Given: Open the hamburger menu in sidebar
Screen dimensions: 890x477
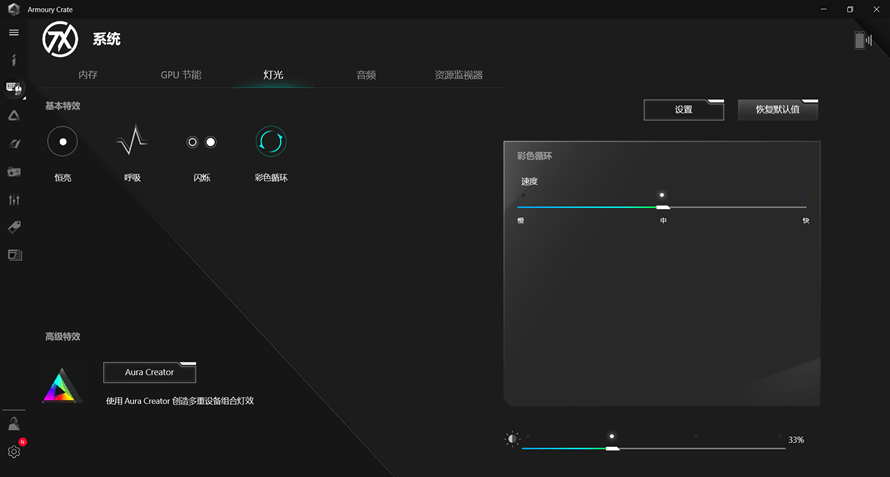Looking at the screenshot, I should pos(14,32).
